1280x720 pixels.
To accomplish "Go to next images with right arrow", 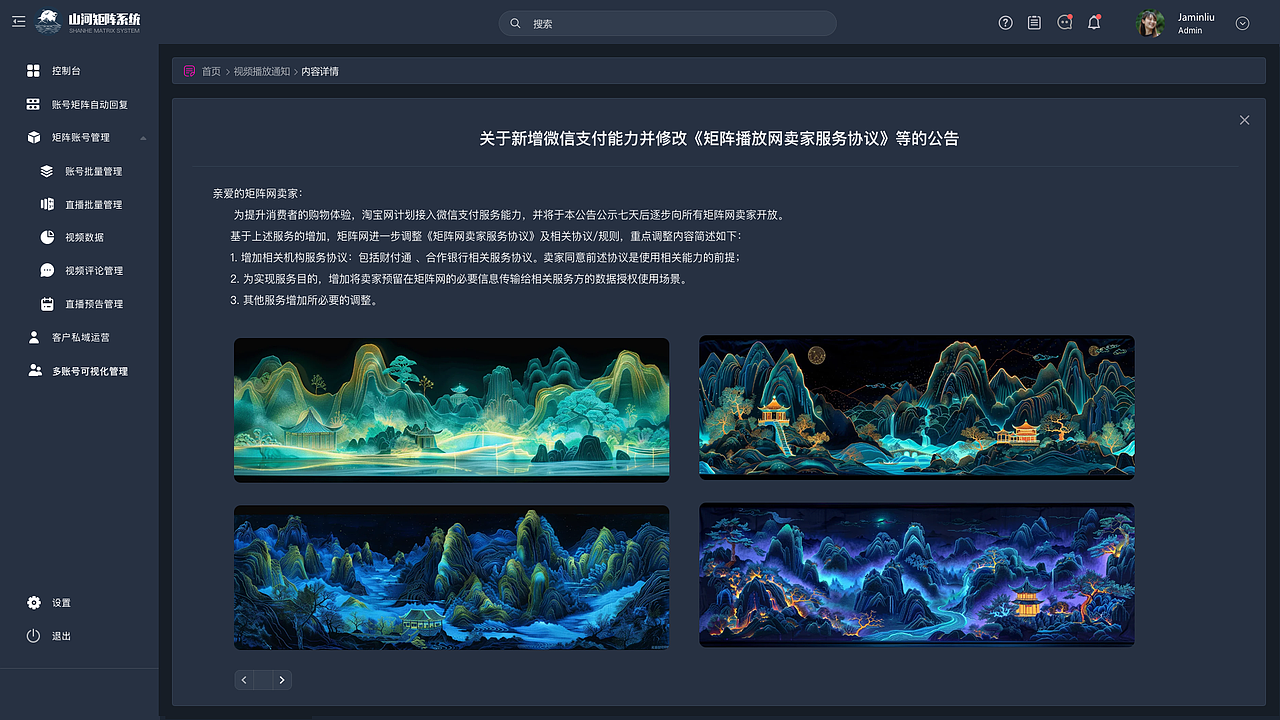I will pyautogui.click(x=282, y=680).
